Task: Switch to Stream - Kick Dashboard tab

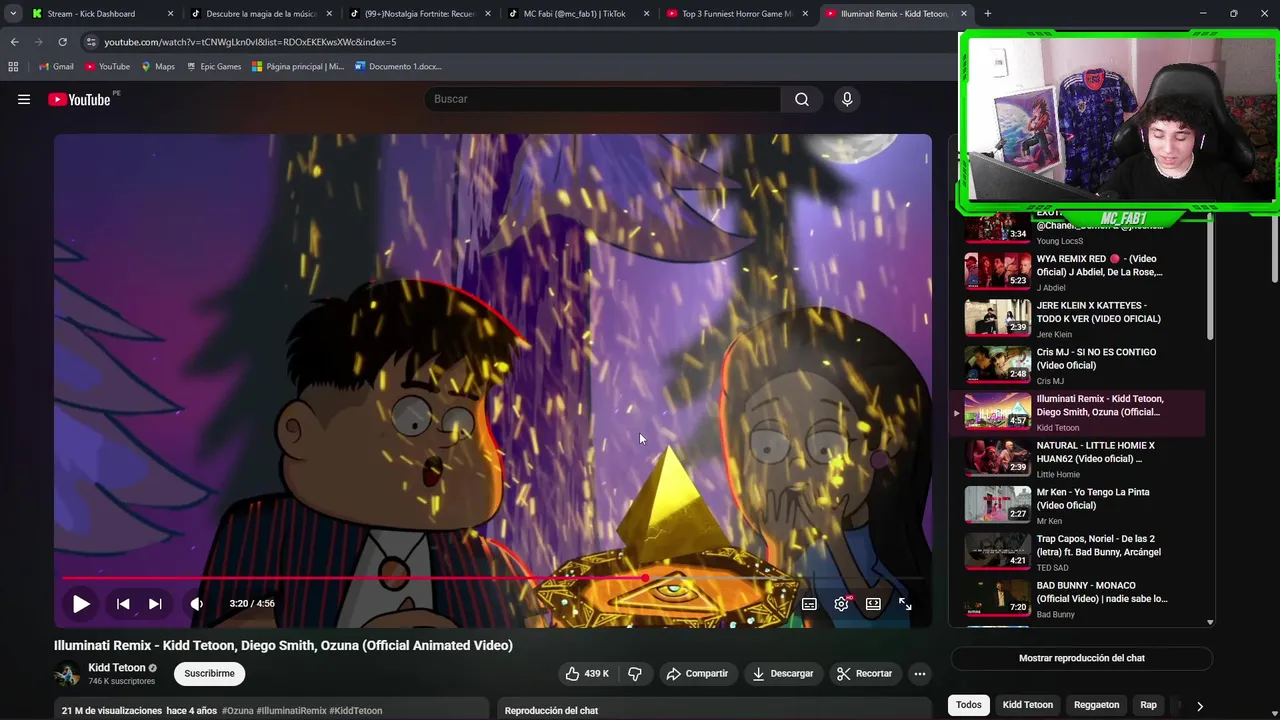Action: coord(100,14)
